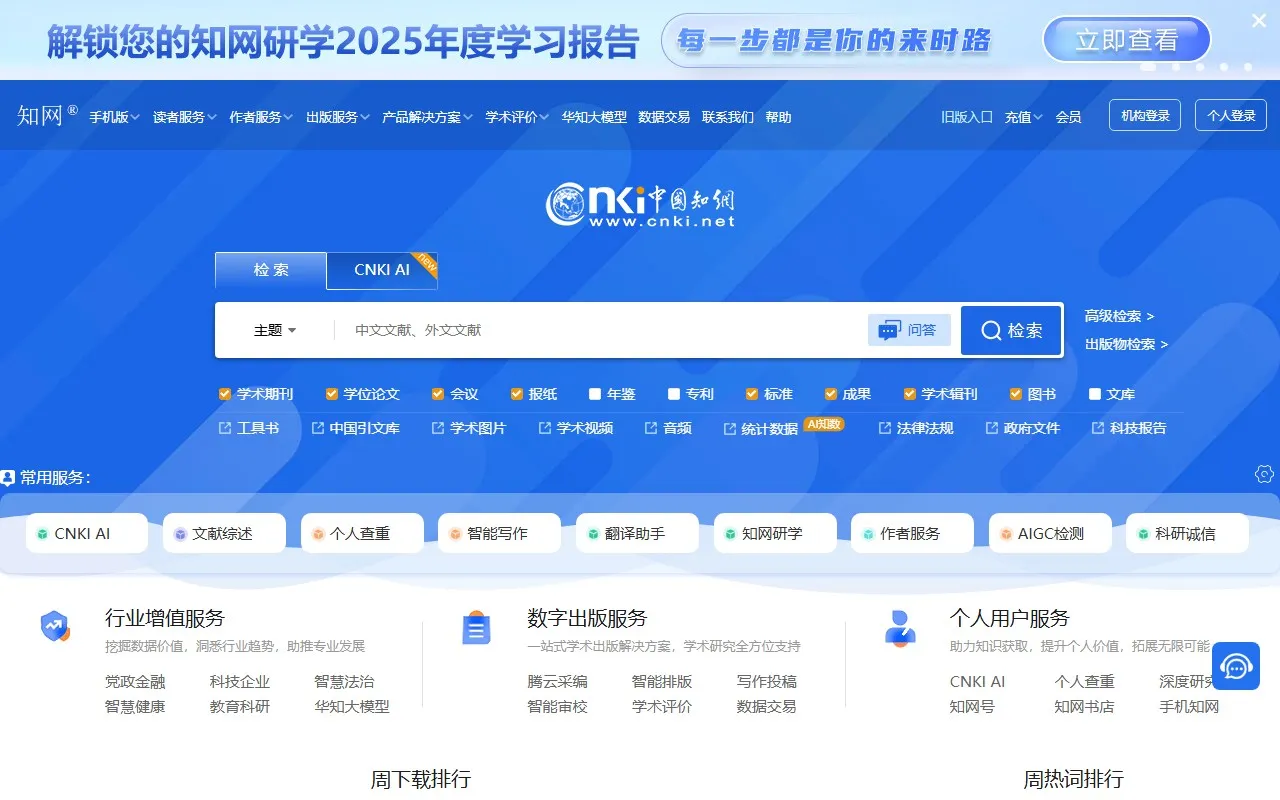Image resolution: width=1280 pixels, height=800 pixels.
Task: Switch to the CNKI AI tab
Action: click(380, 270)
